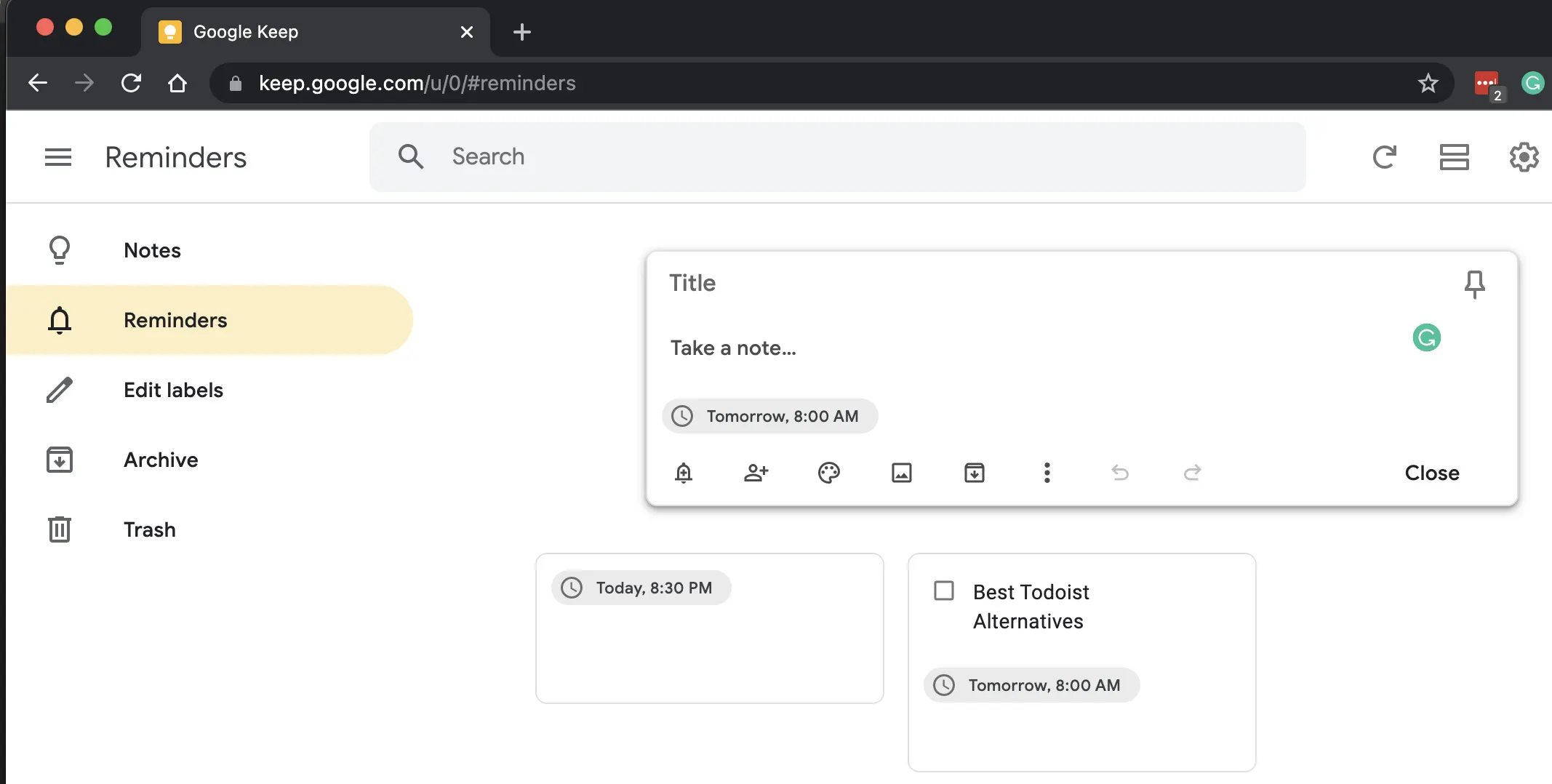Close the Google Keep tab
The width and height of the screenshot is (1552, 784).
[467, 32]
